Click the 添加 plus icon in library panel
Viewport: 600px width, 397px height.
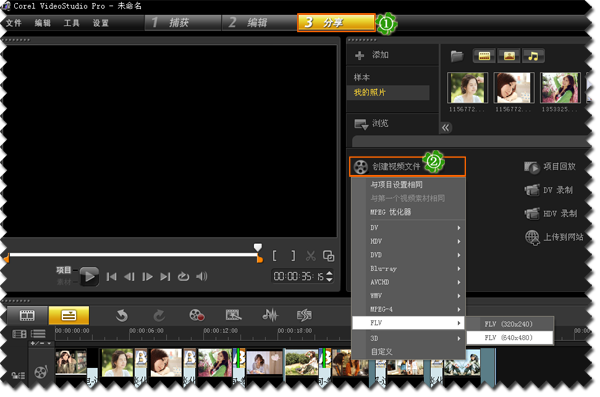click(359, 56)
